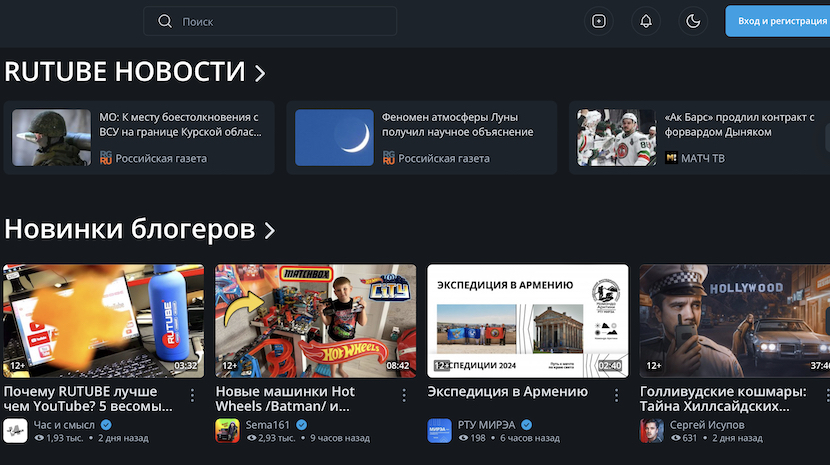Click views eye icon showing 198
Viewport: 830px width, 465px height.
[464, 438]
